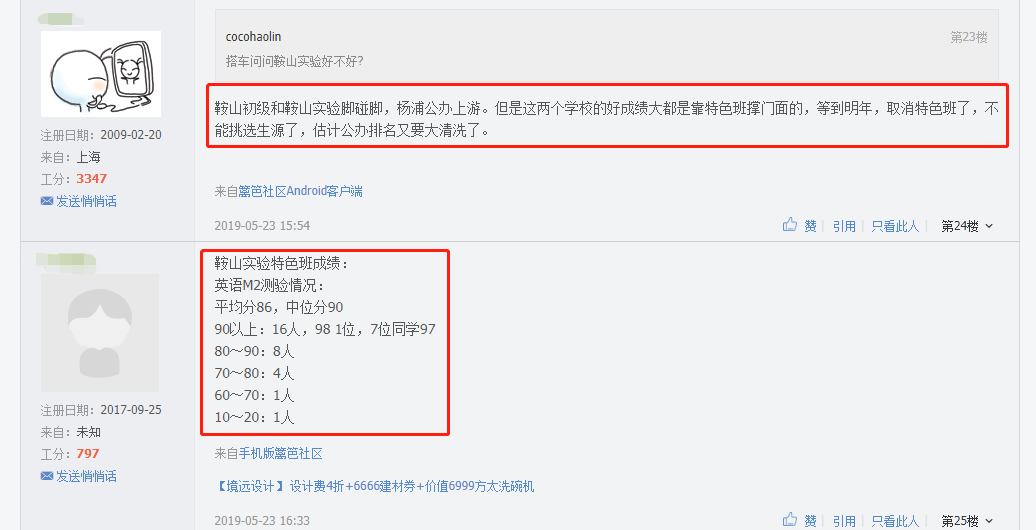This screenshot has width=1036, height=530.
Task: Expand the 第25楼 dropdown arrow
Action: (x=989, y=521)
